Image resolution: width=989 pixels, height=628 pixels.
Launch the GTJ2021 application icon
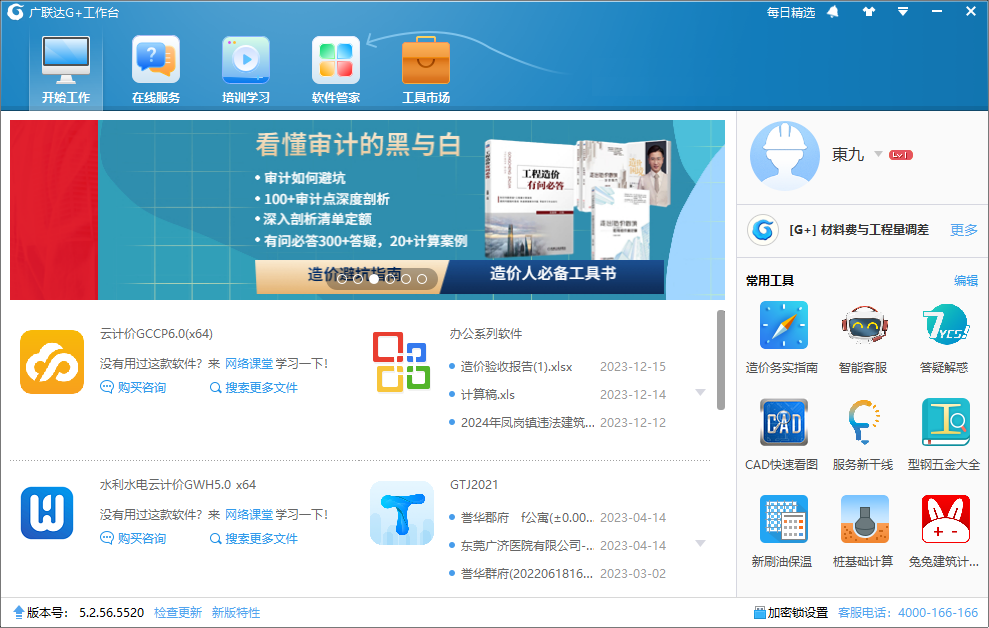point(402,513)
